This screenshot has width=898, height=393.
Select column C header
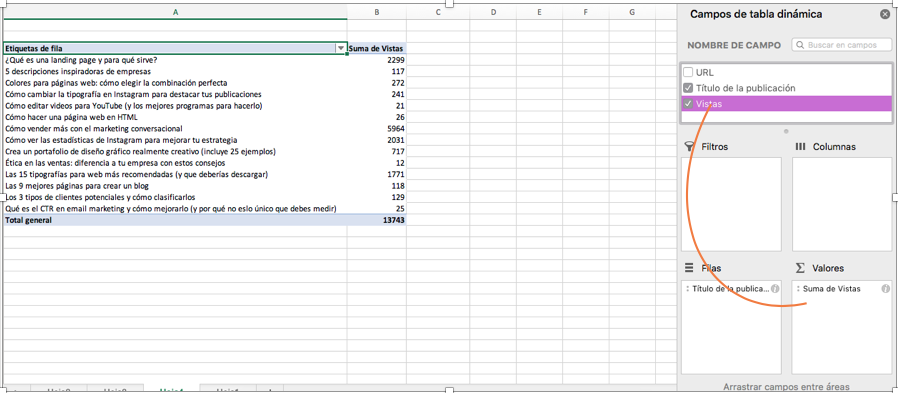click(x=438, y=12)
